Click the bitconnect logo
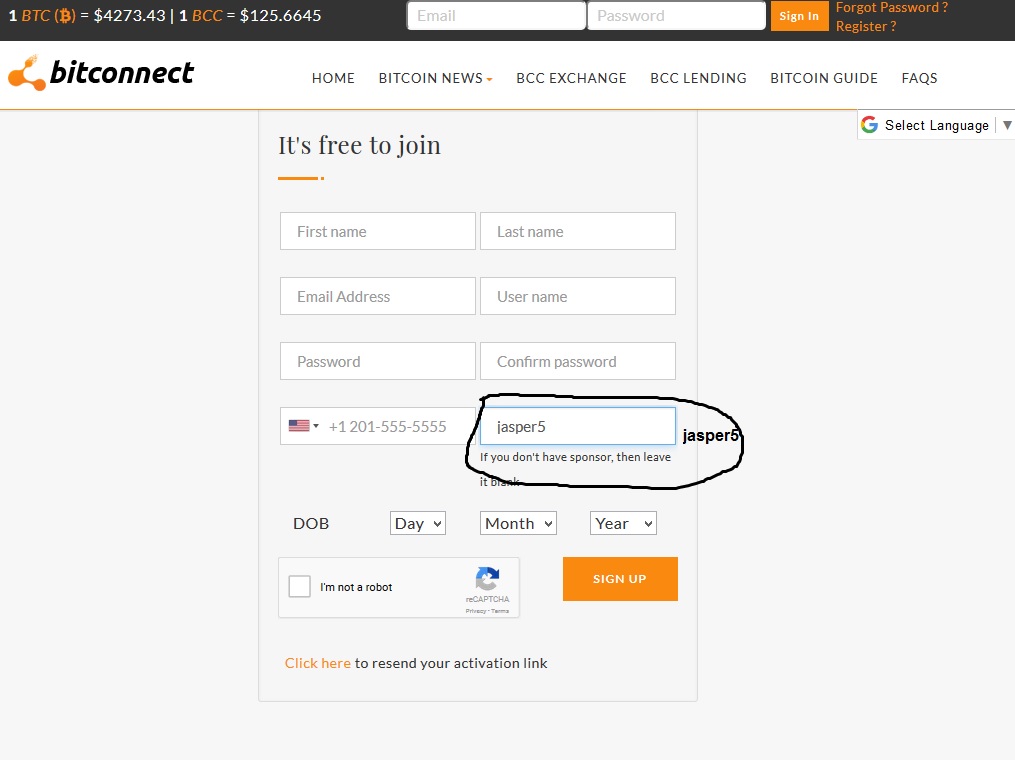The width and height of the screenshot is (1015, 760). tap(101, 73)
